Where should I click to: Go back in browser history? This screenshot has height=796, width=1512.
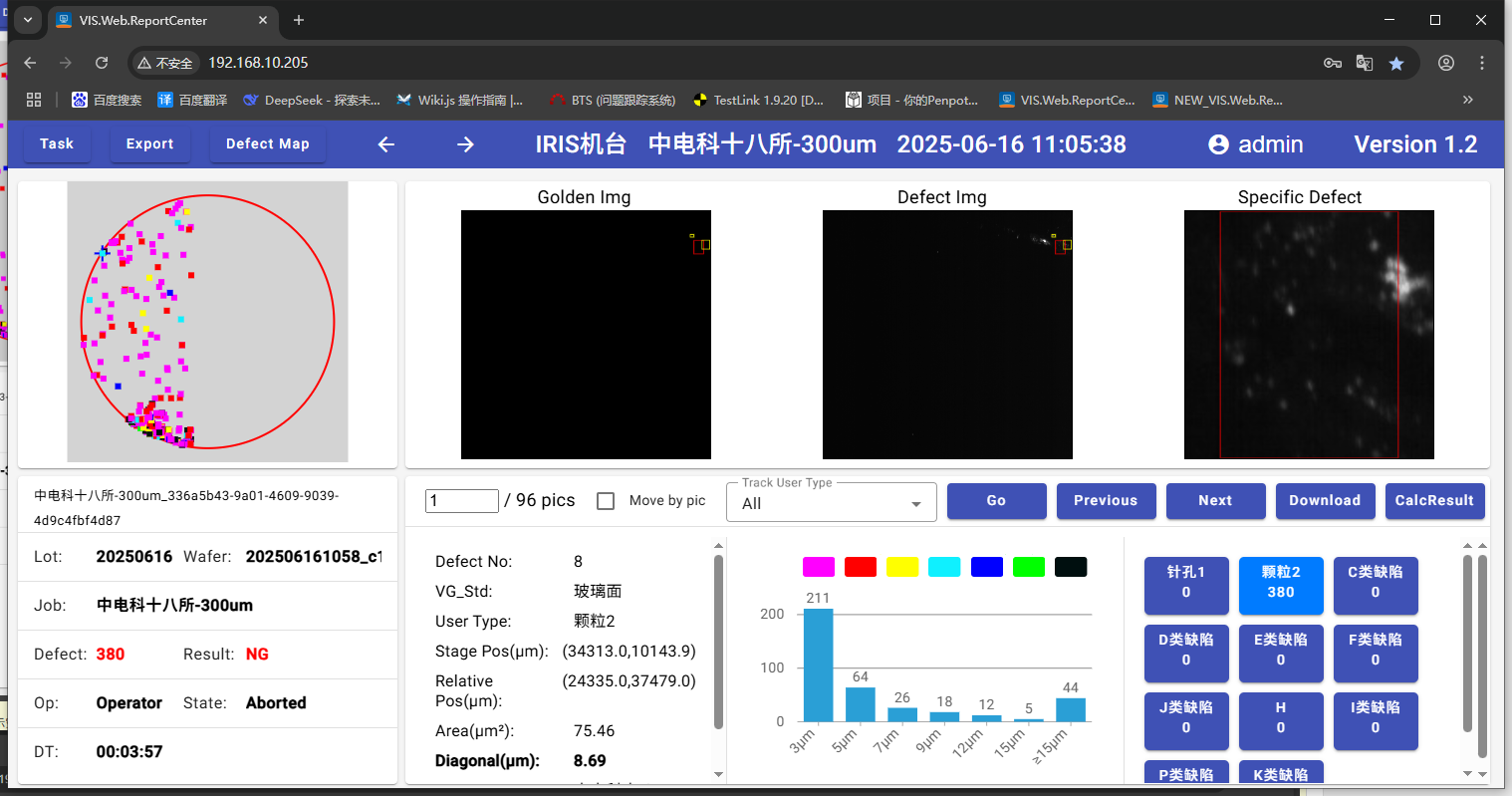(x=30, y=63)
